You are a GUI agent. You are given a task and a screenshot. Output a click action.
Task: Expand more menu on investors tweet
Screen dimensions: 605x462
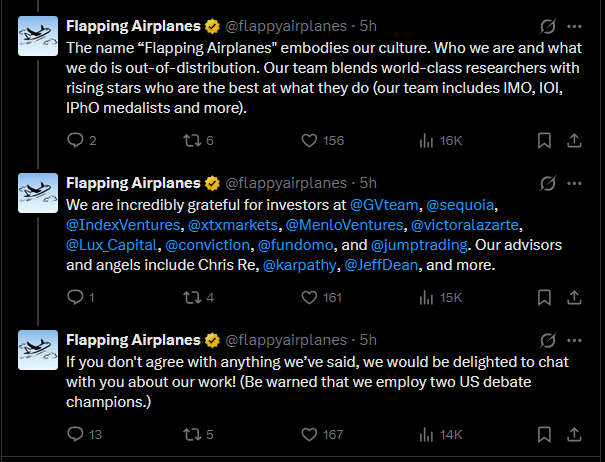pos(574,183)
